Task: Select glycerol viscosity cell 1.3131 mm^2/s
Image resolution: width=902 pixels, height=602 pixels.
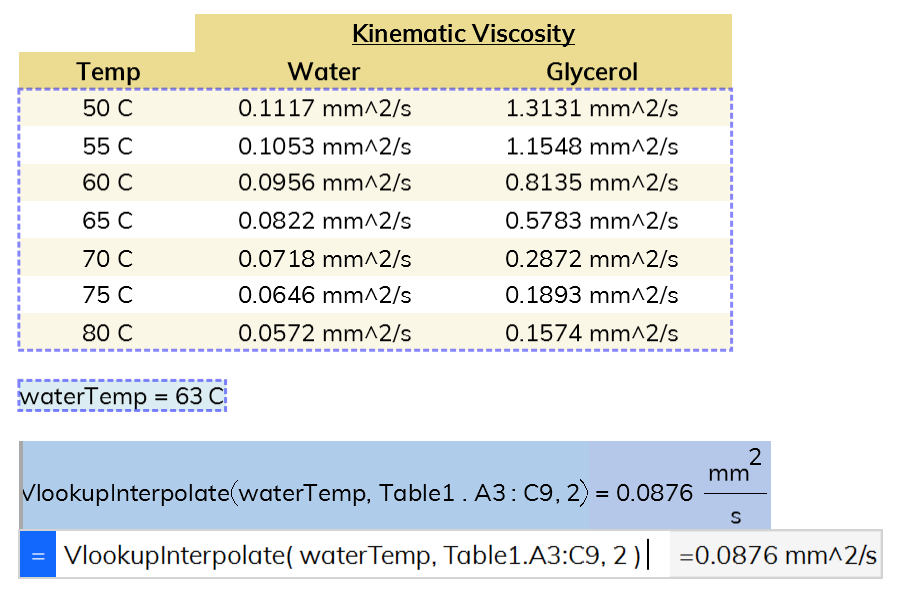Action: point(591,109)
